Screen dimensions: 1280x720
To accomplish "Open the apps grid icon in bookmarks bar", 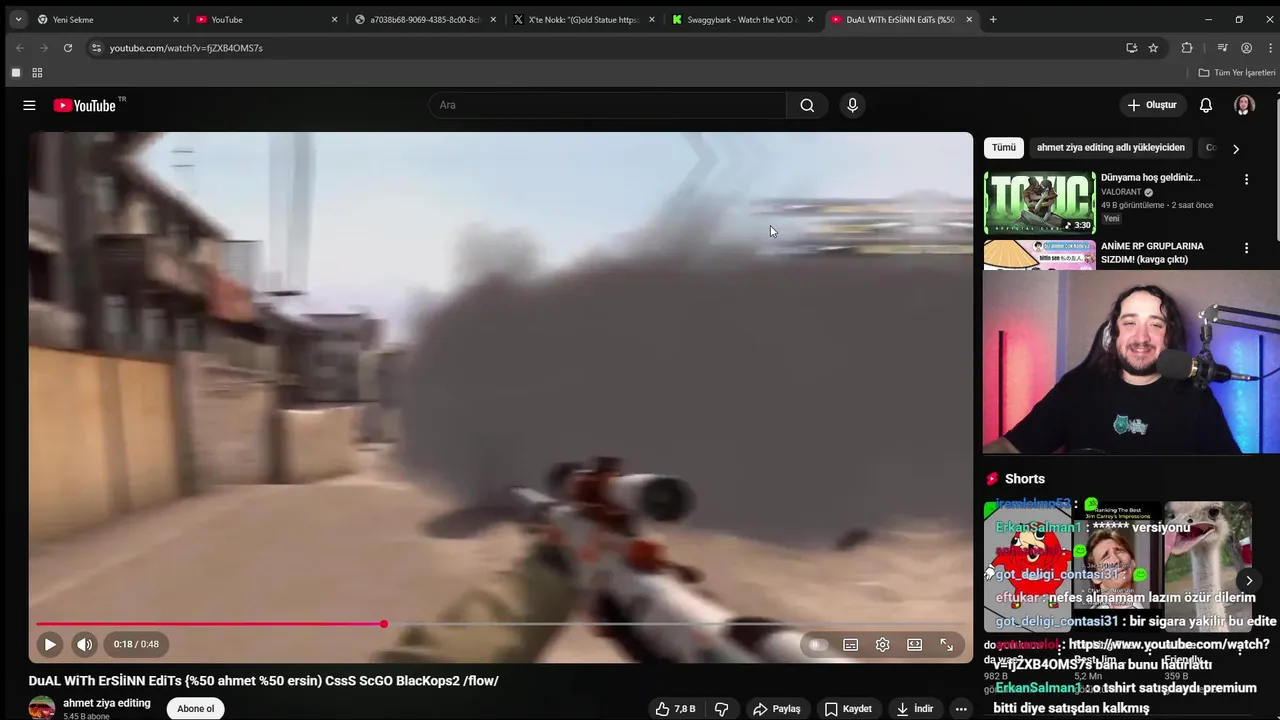I will click(37, 73).
